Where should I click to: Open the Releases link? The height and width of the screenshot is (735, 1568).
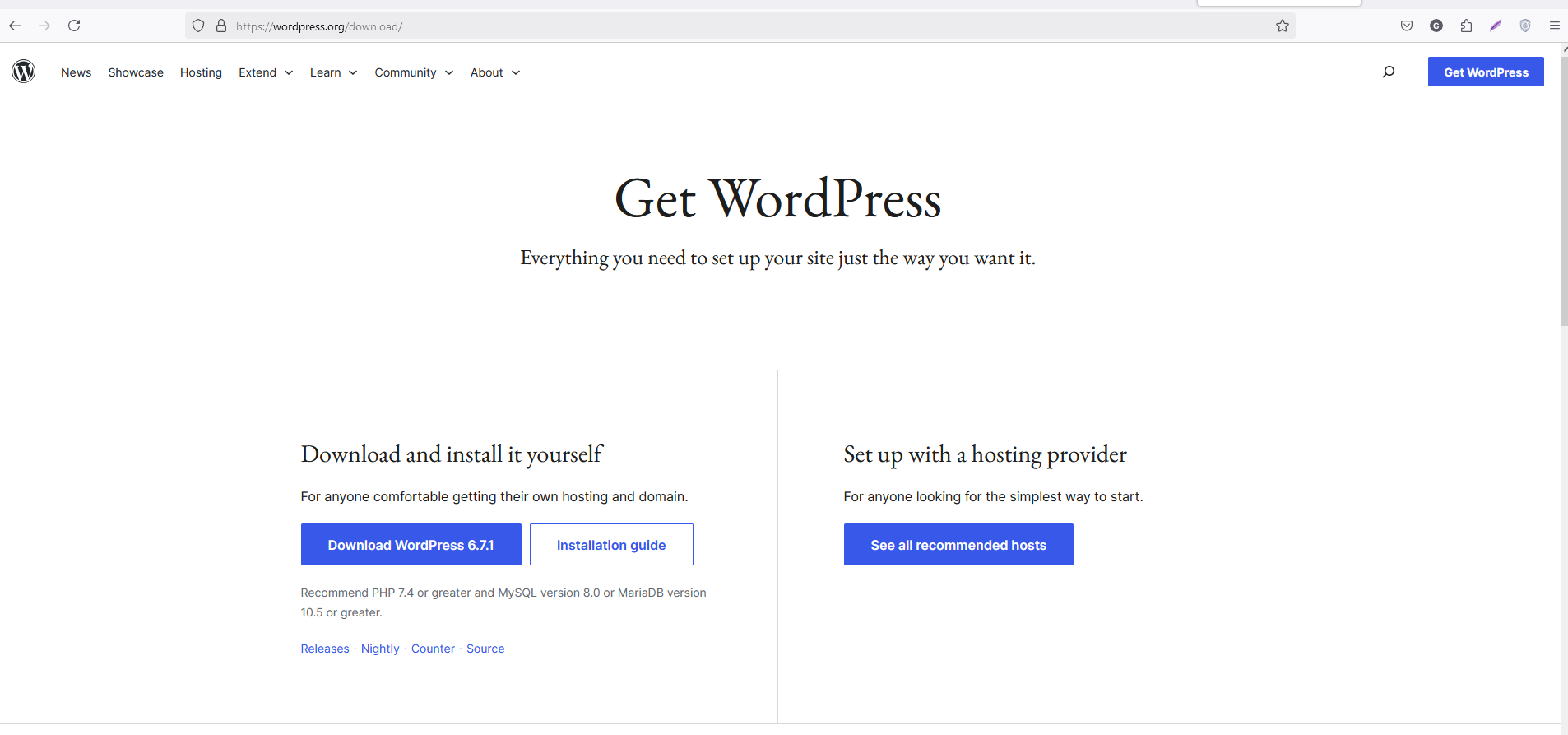[x=325, y=649]
